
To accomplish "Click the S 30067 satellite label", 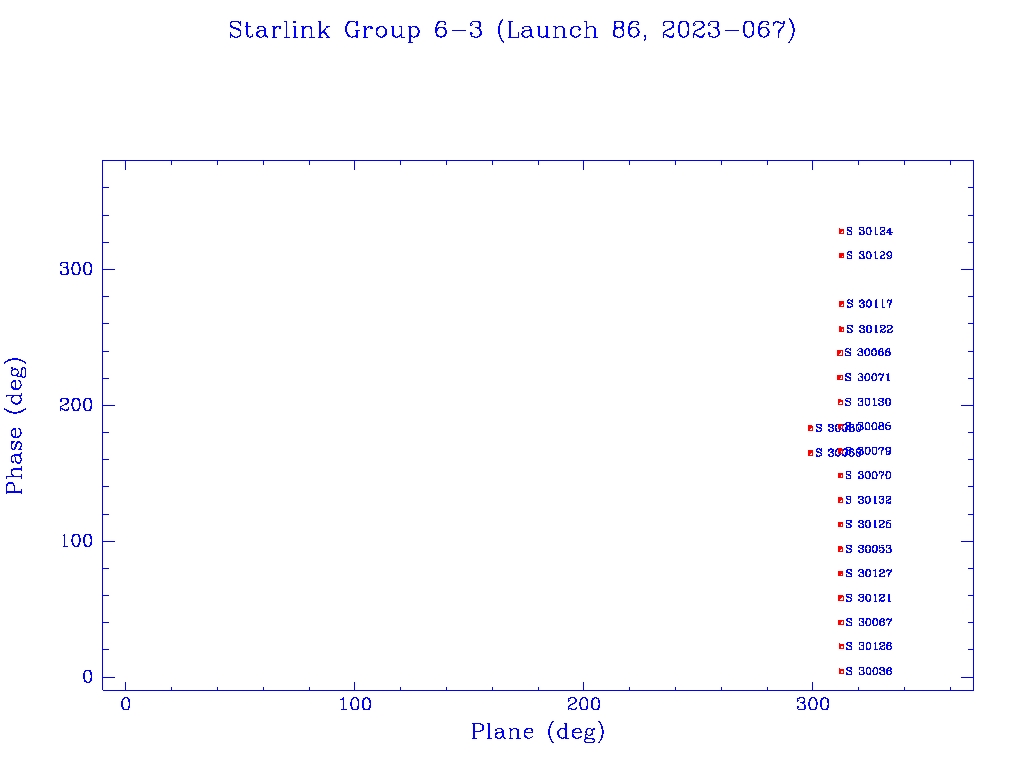I will point(869,622).
